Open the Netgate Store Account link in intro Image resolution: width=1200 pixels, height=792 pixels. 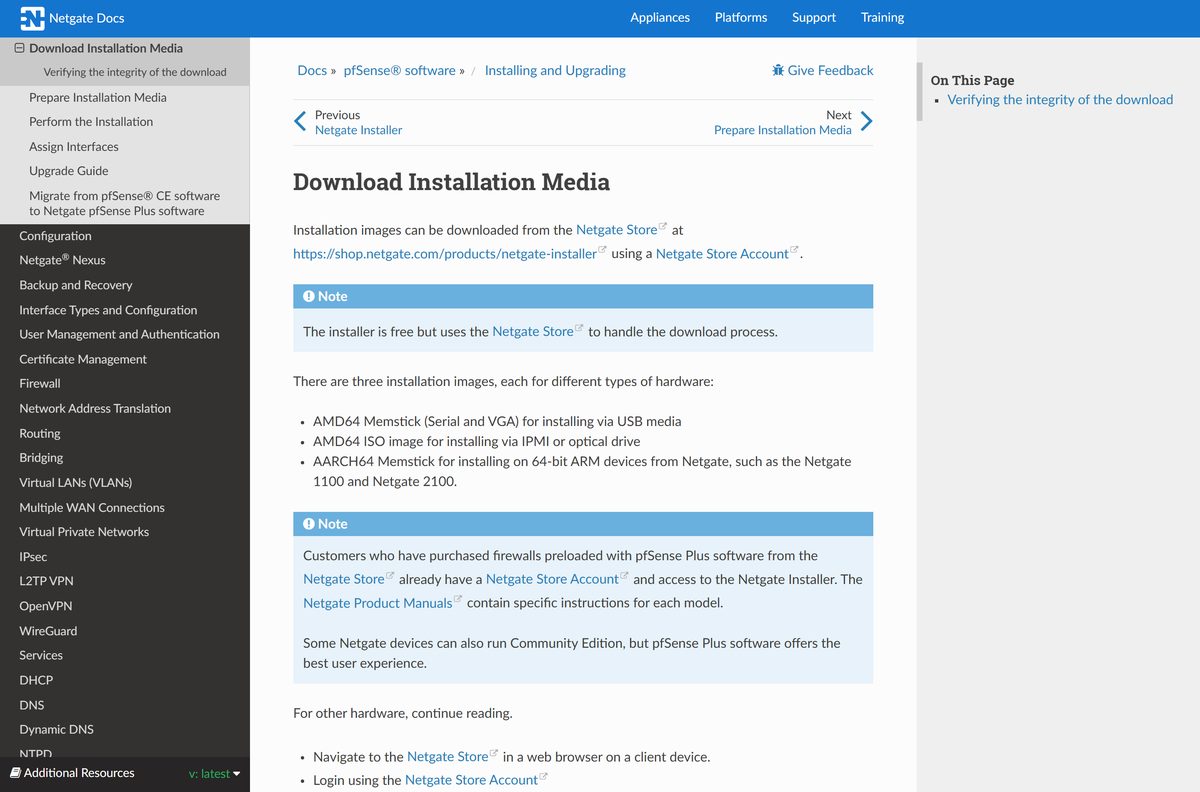tap(722, 254)
